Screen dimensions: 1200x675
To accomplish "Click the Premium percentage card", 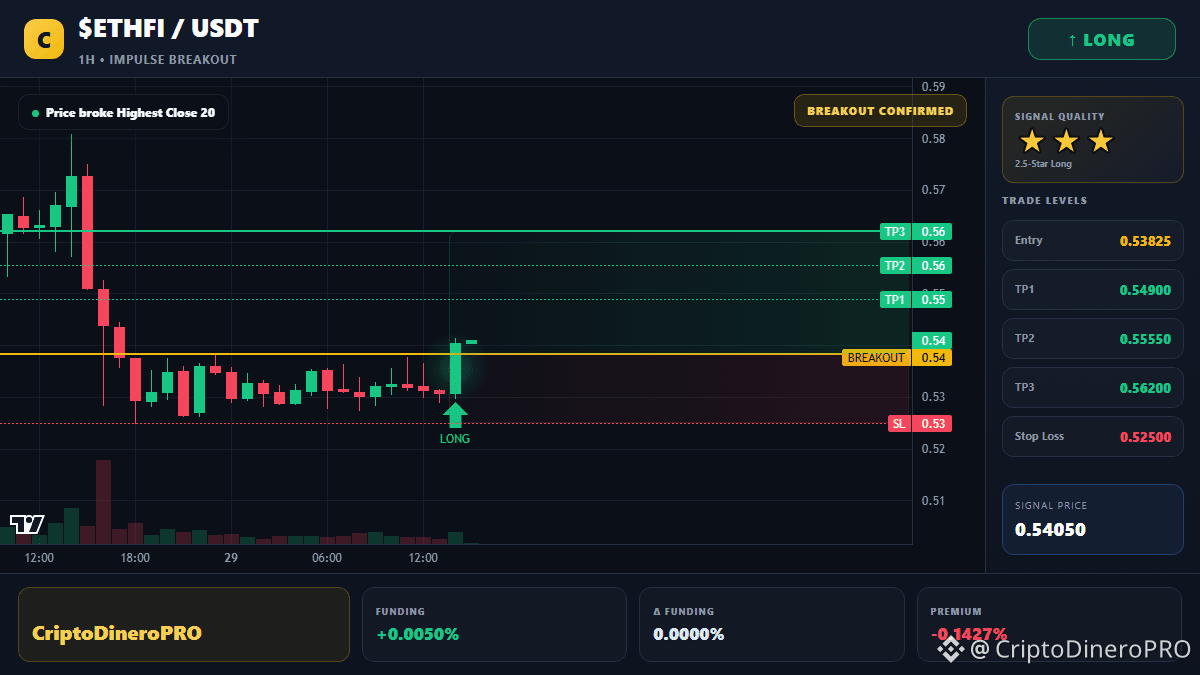I will 1049,624.
